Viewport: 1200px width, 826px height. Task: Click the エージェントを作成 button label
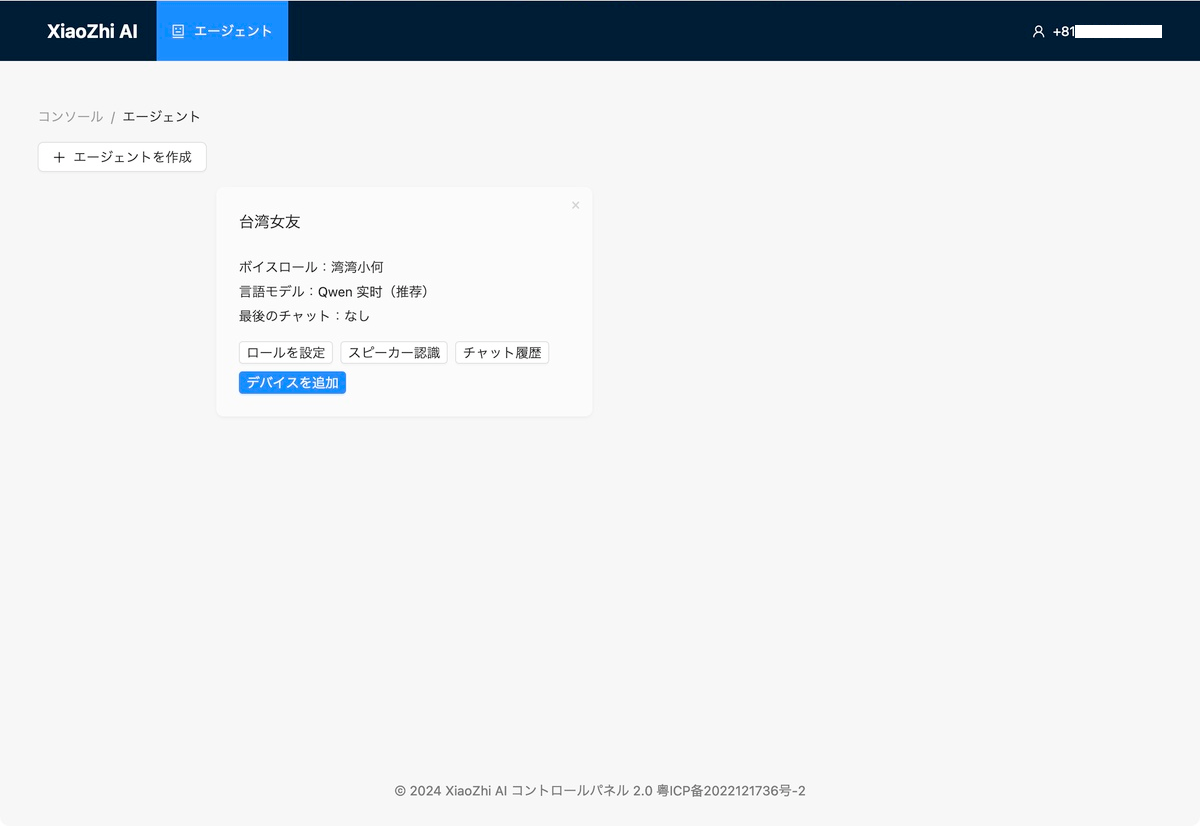click(132, 157)
